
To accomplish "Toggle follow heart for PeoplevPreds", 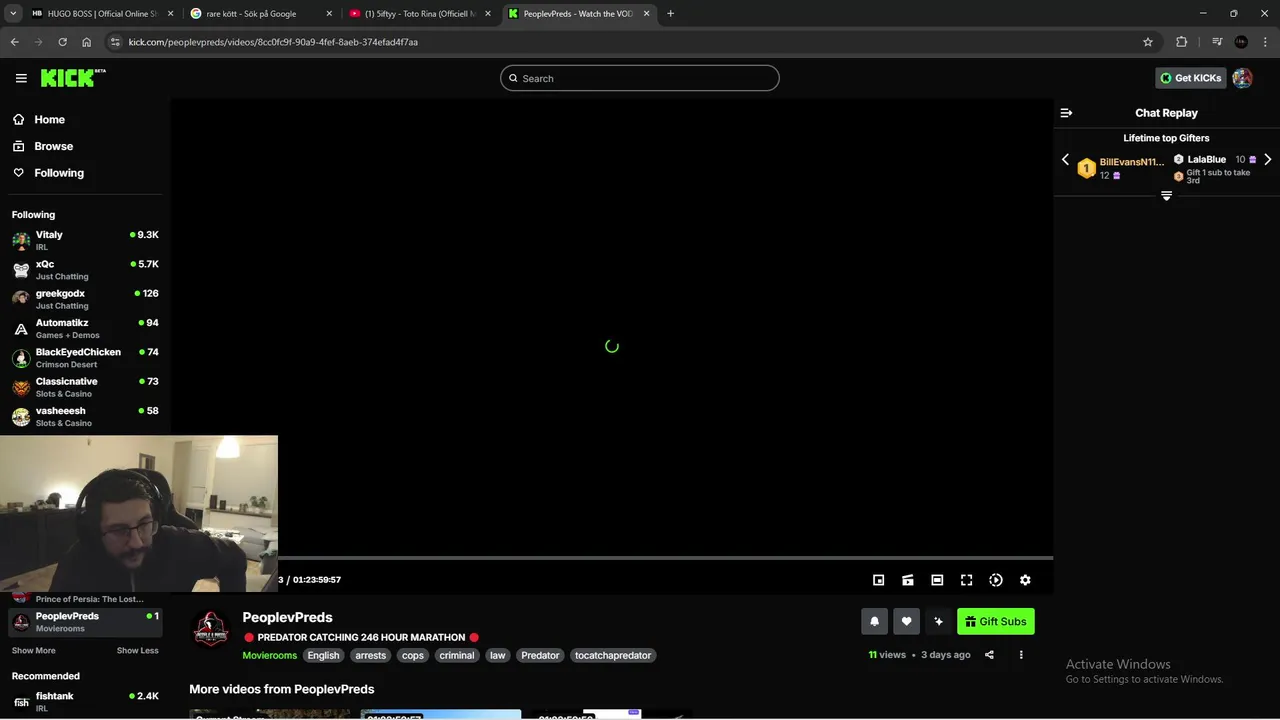I will [906, 621].
